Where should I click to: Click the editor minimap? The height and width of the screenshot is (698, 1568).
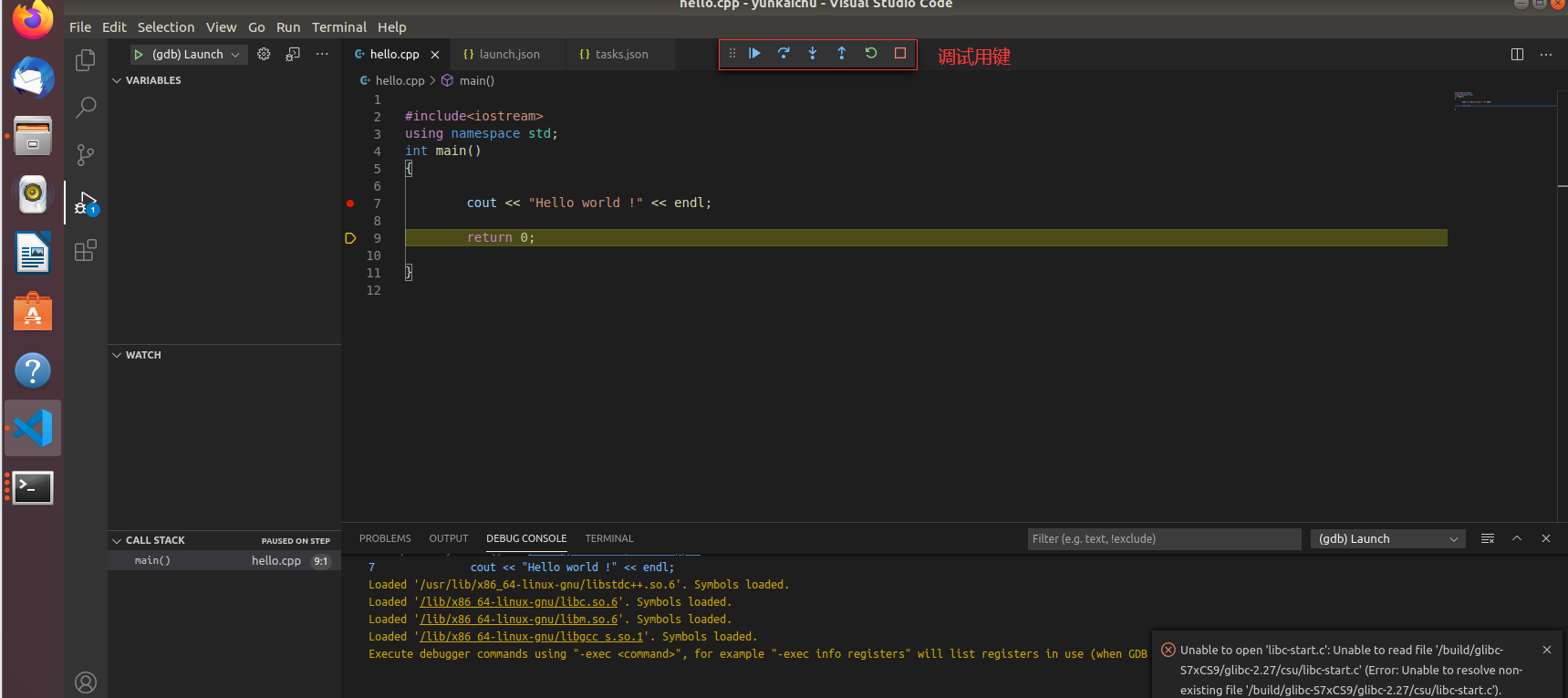pyautogui.click(x=1505, y=100)
